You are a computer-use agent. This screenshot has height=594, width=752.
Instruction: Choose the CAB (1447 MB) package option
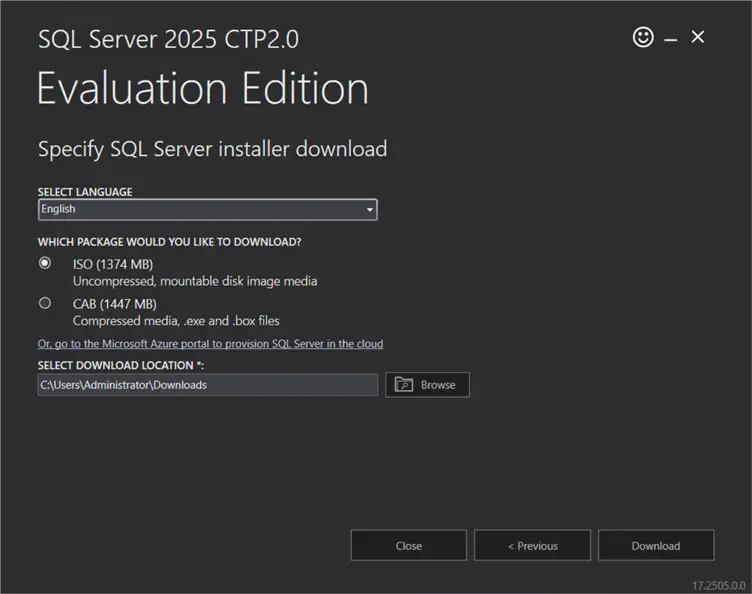45,303
